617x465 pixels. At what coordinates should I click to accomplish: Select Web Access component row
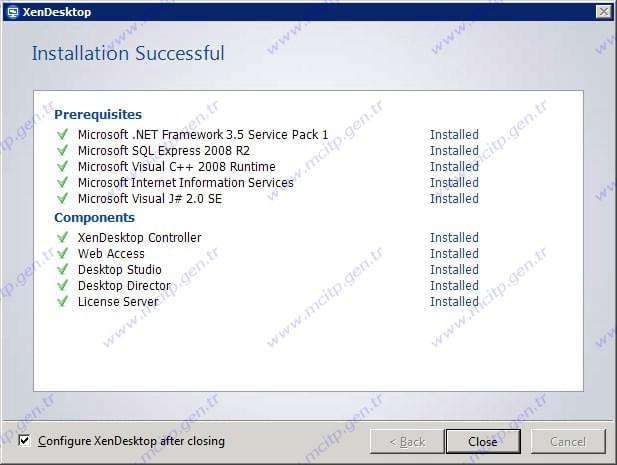click(268, 254)
